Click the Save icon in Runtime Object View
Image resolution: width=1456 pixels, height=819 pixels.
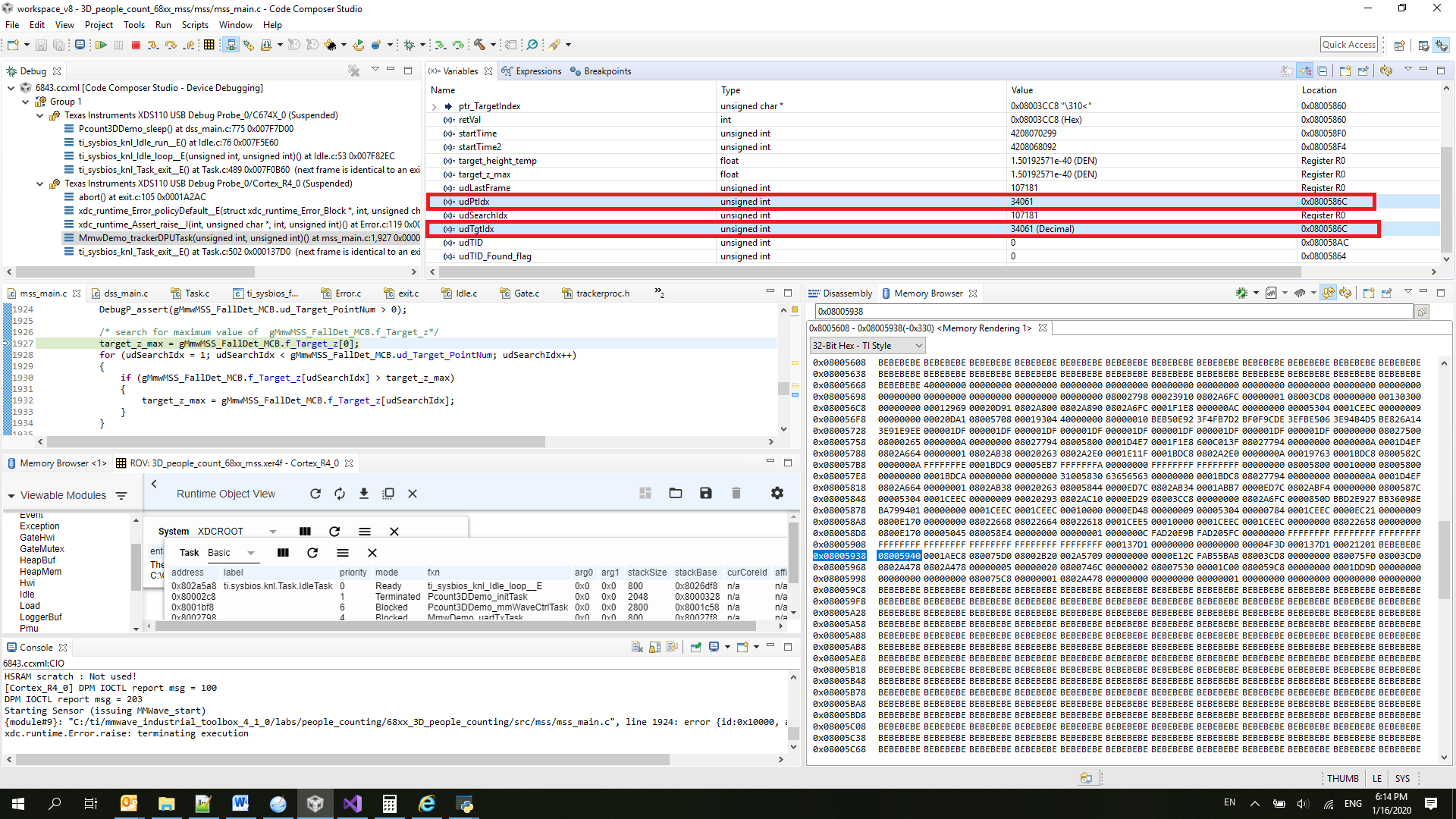pos(705,494)
